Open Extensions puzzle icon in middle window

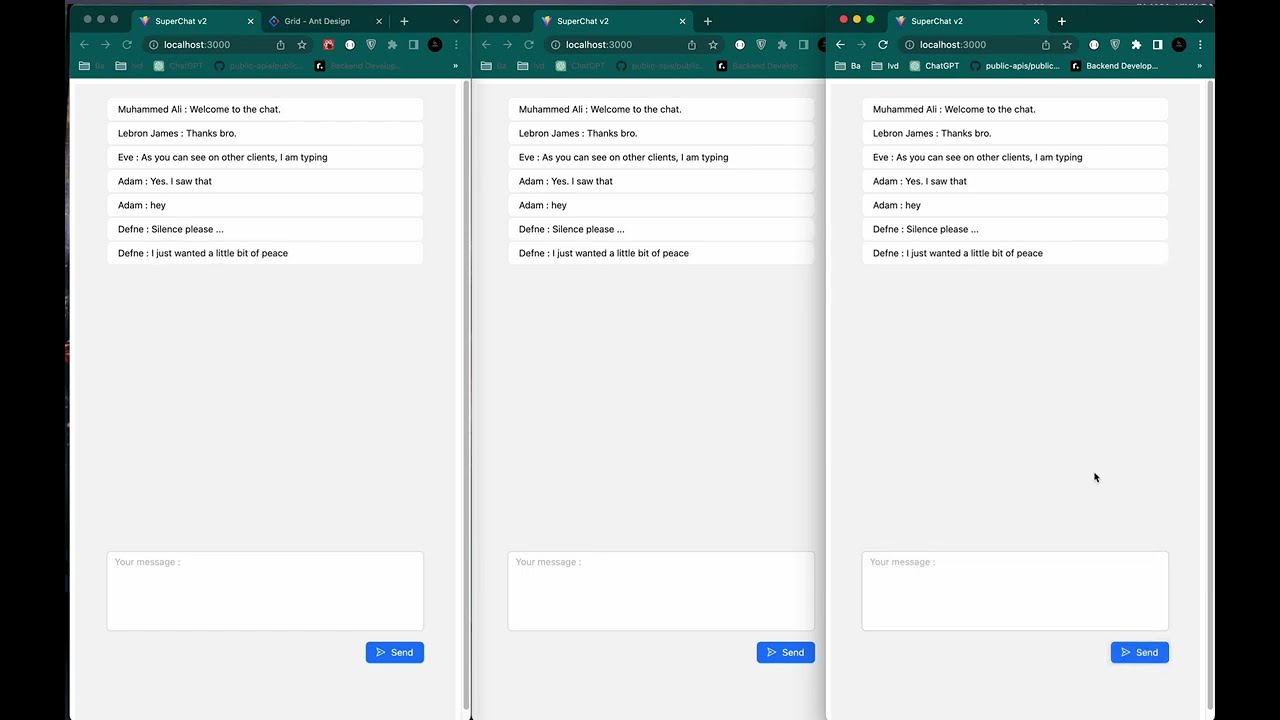(x=782, y=44)
